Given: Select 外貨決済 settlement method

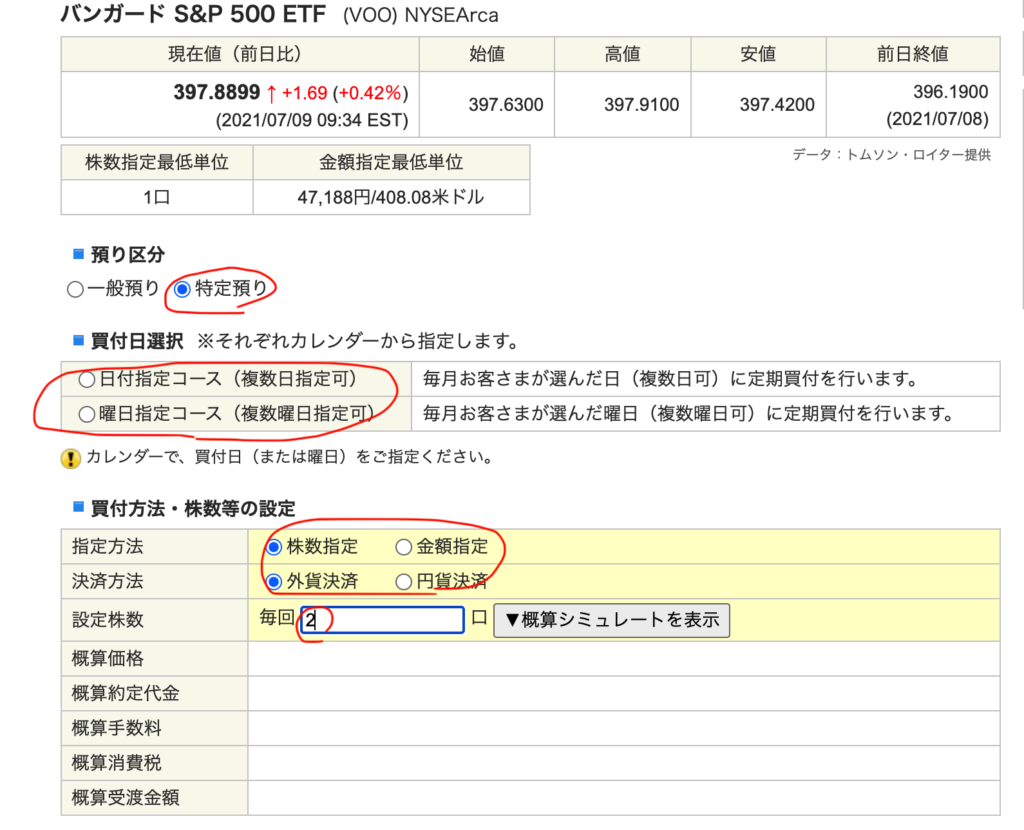Looking at the screenshot, I should 274,581.
